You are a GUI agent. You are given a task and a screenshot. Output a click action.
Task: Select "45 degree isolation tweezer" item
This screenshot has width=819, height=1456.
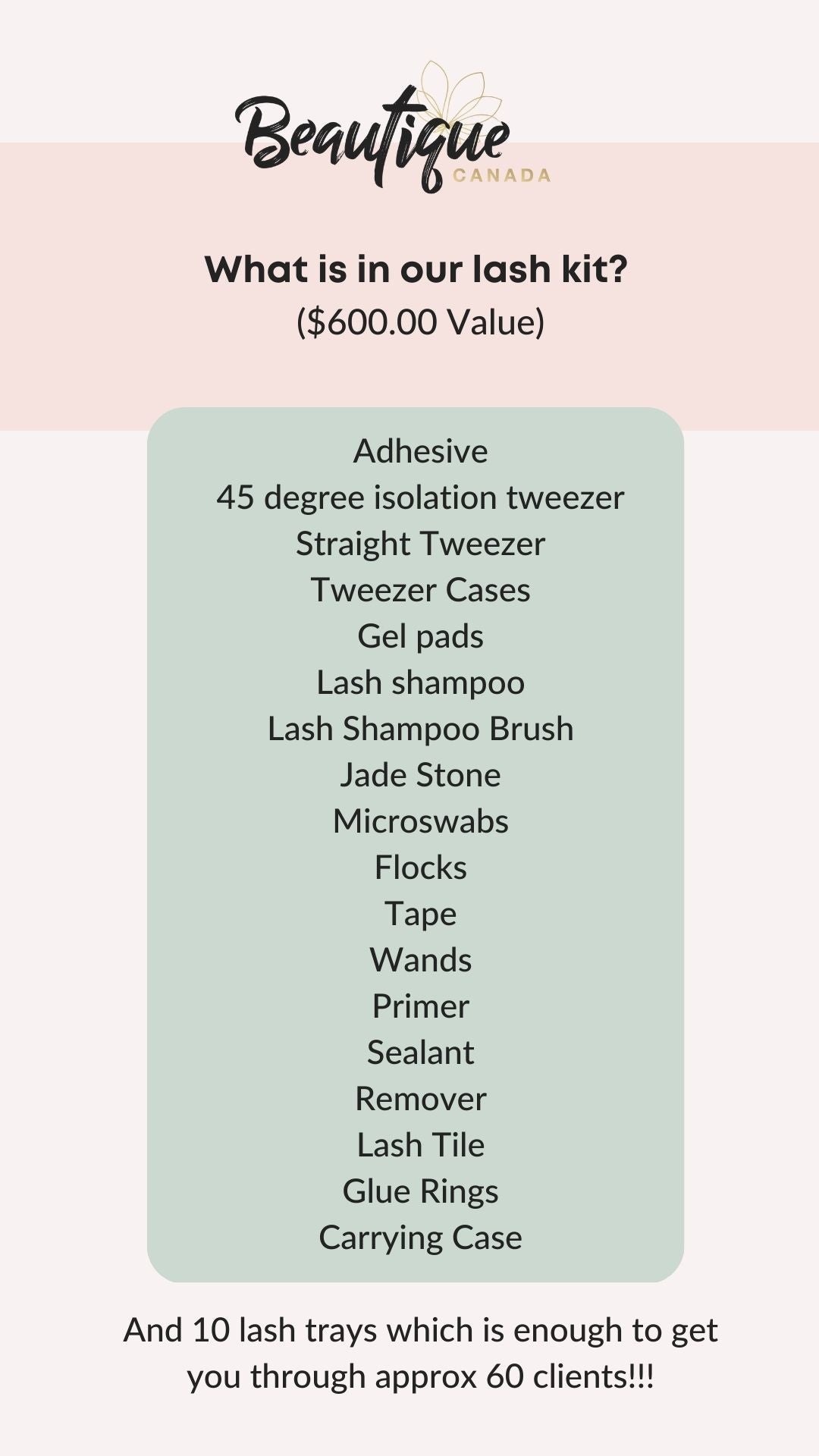click(x=420, y=497)
